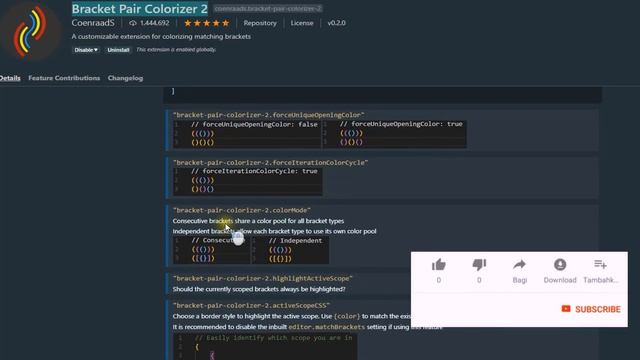Click the forceIterationColorCycle setting heading

point(270,162)
